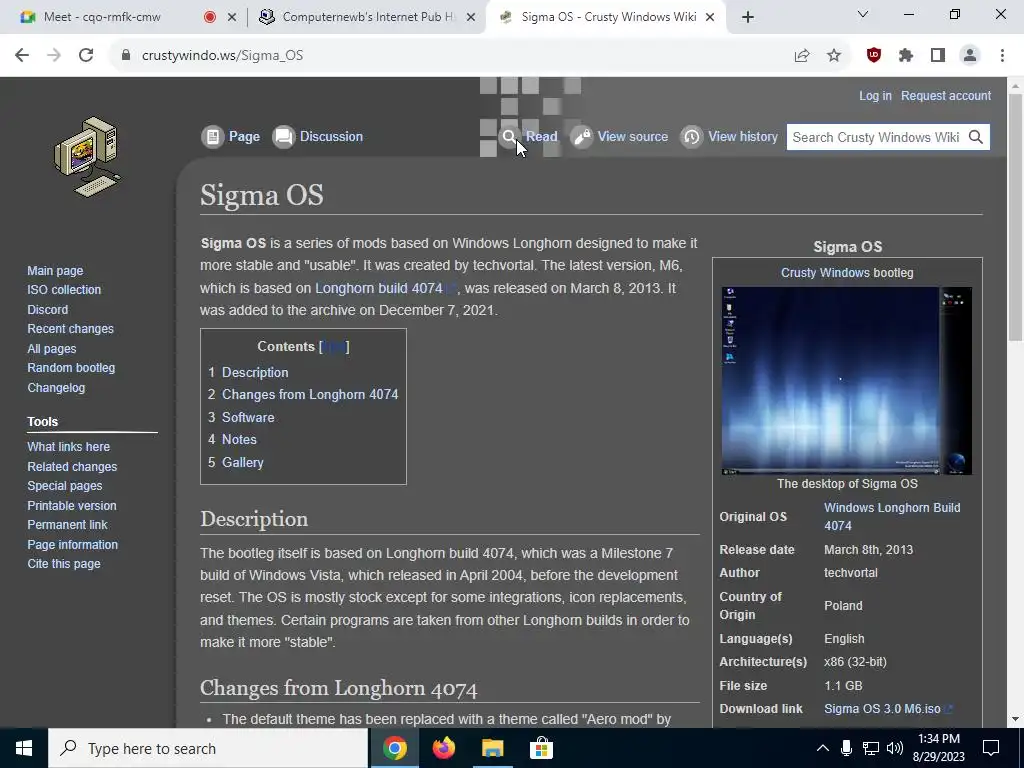1024x768 pixels.
Task: Open the Windows Start button
Action: pyautogui.click(x=24, y=748)
